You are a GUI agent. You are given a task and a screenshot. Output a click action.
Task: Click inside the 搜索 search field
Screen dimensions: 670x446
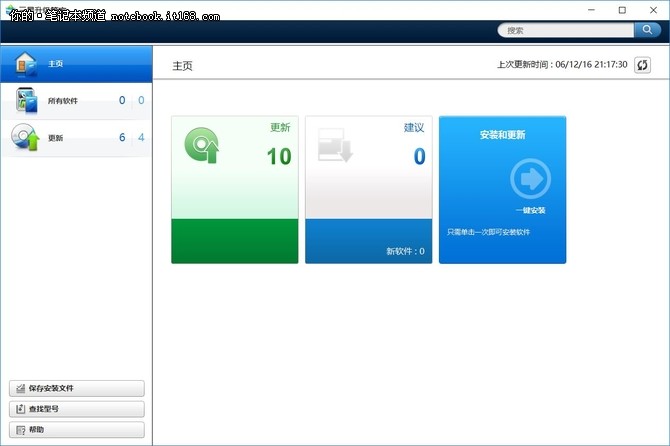[565, 30]
